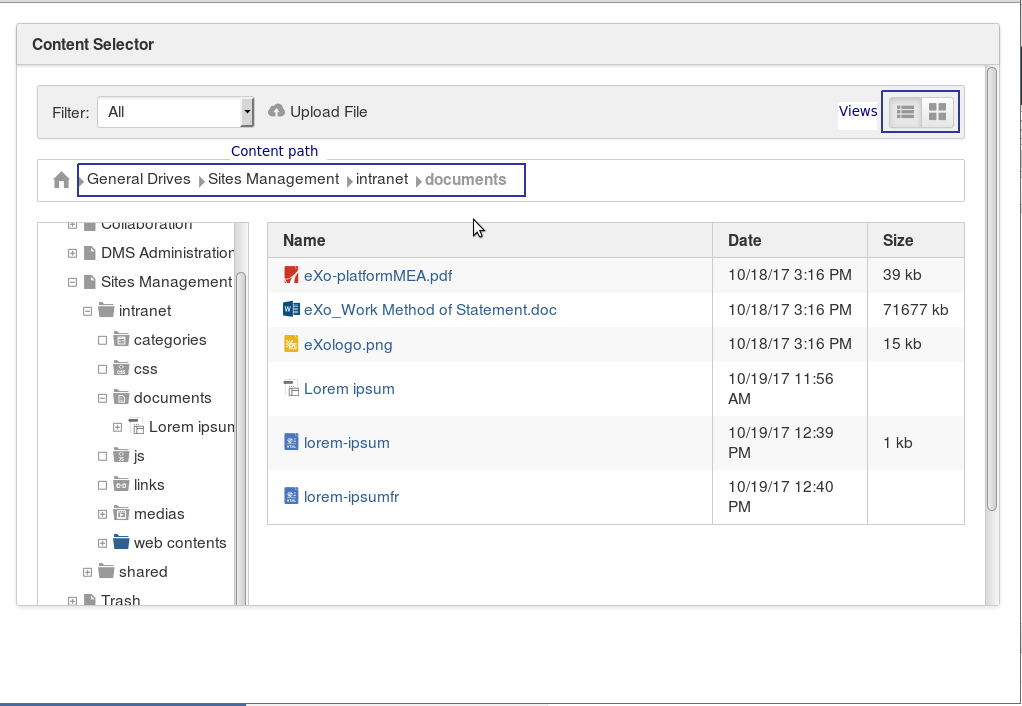Screen dimensions: 1022x706
Task: Click the Sites Management drive icon
Action: 90,282
